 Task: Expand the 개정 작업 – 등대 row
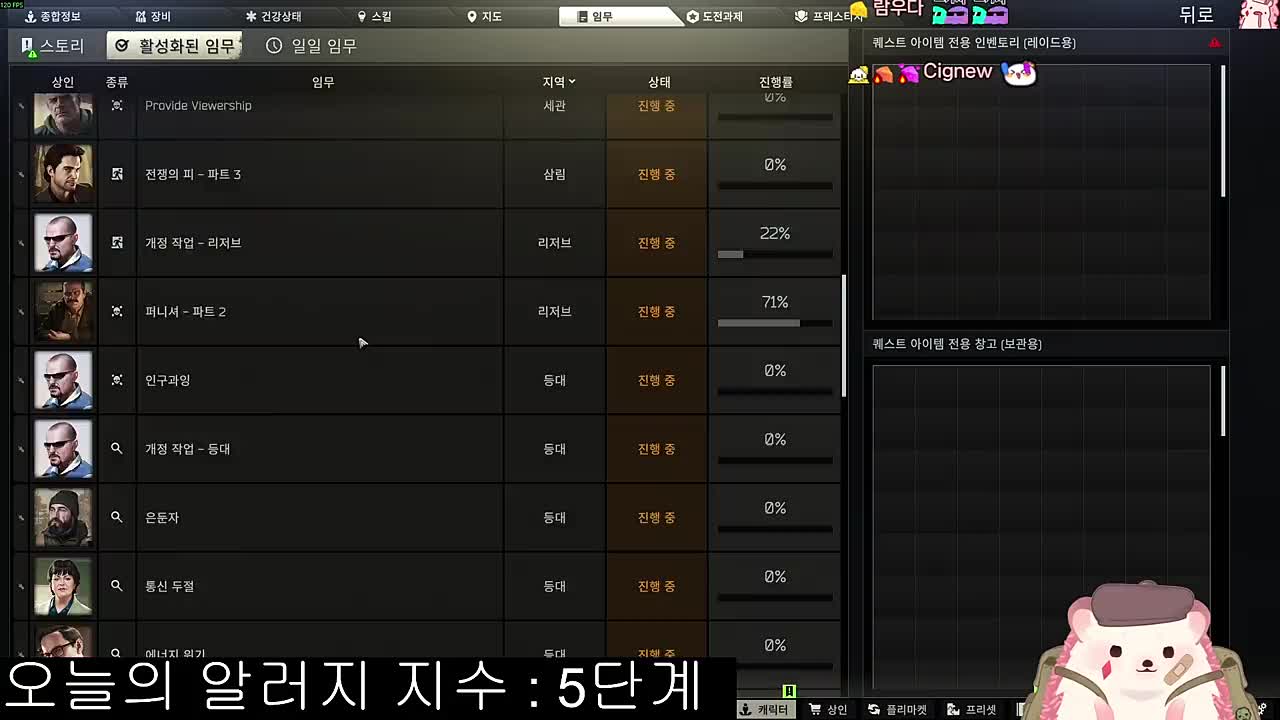pos(425,449)
